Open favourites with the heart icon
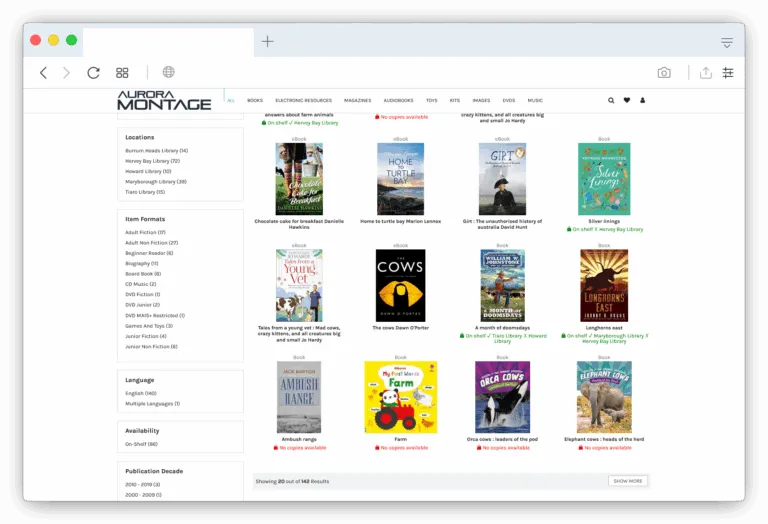 tap(627, 100)
